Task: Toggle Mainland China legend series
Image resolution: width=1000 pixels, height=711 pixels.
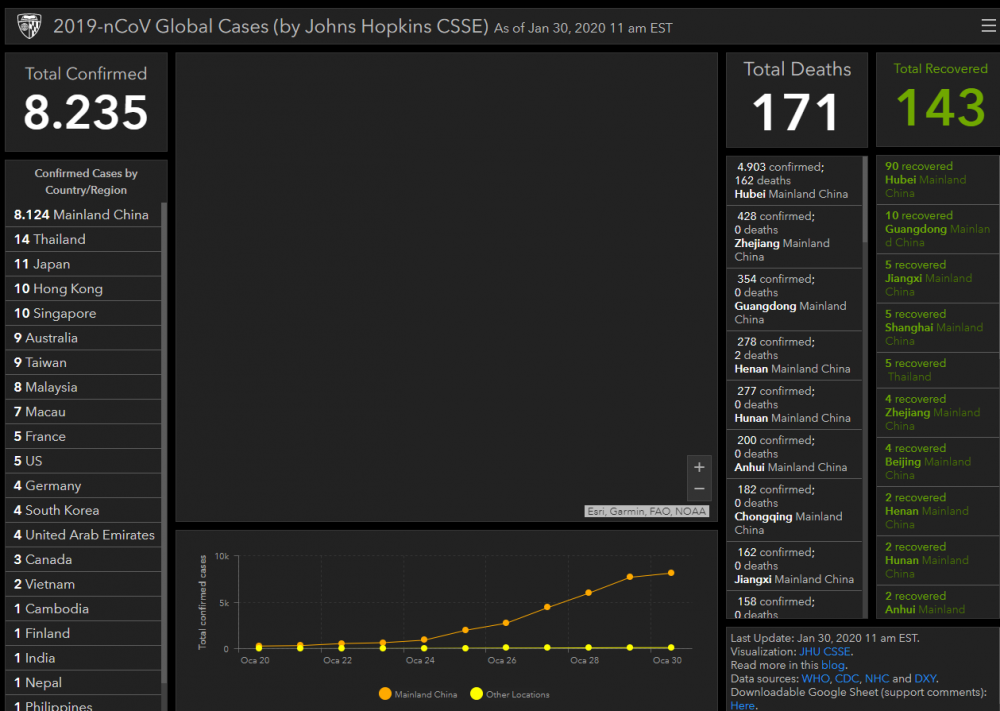Action: coord(418,694)
